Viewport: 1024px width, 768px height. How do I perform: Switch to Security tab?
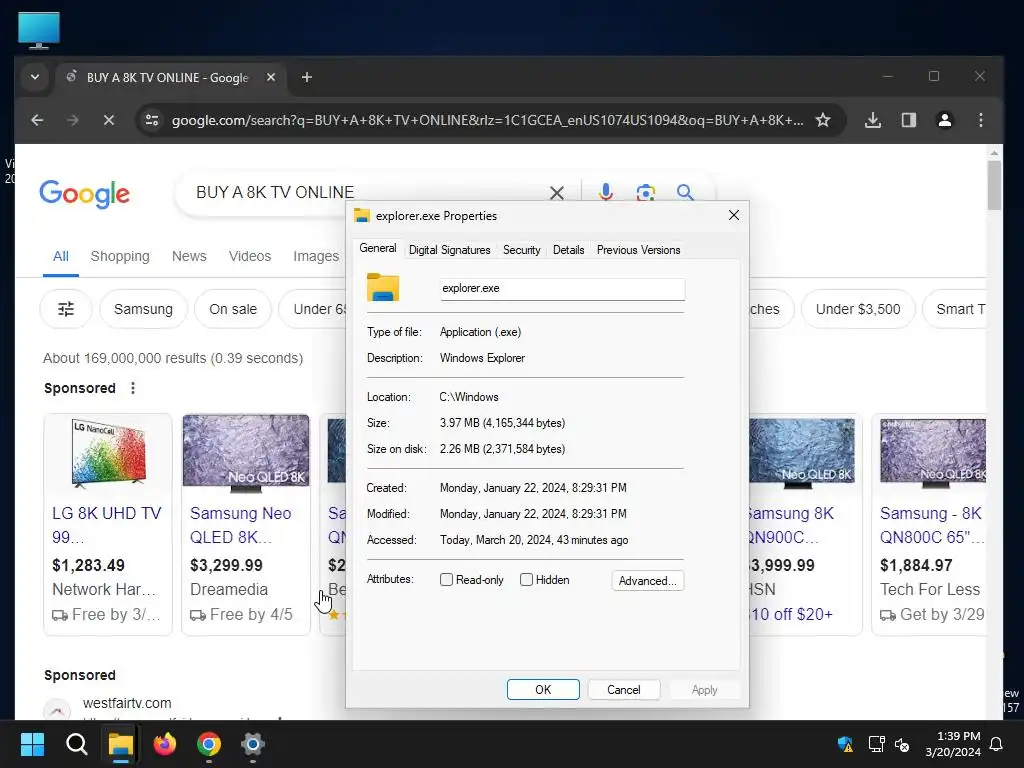coord(521,250)
